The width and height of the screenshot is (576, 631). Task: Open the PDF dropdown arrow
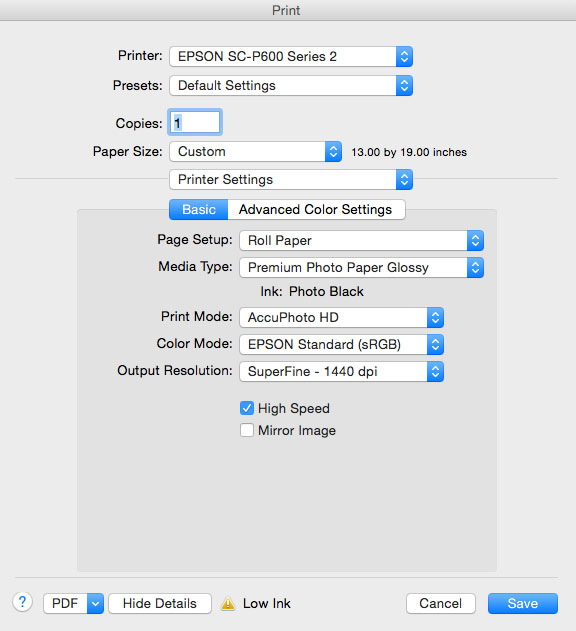[95, 603]
